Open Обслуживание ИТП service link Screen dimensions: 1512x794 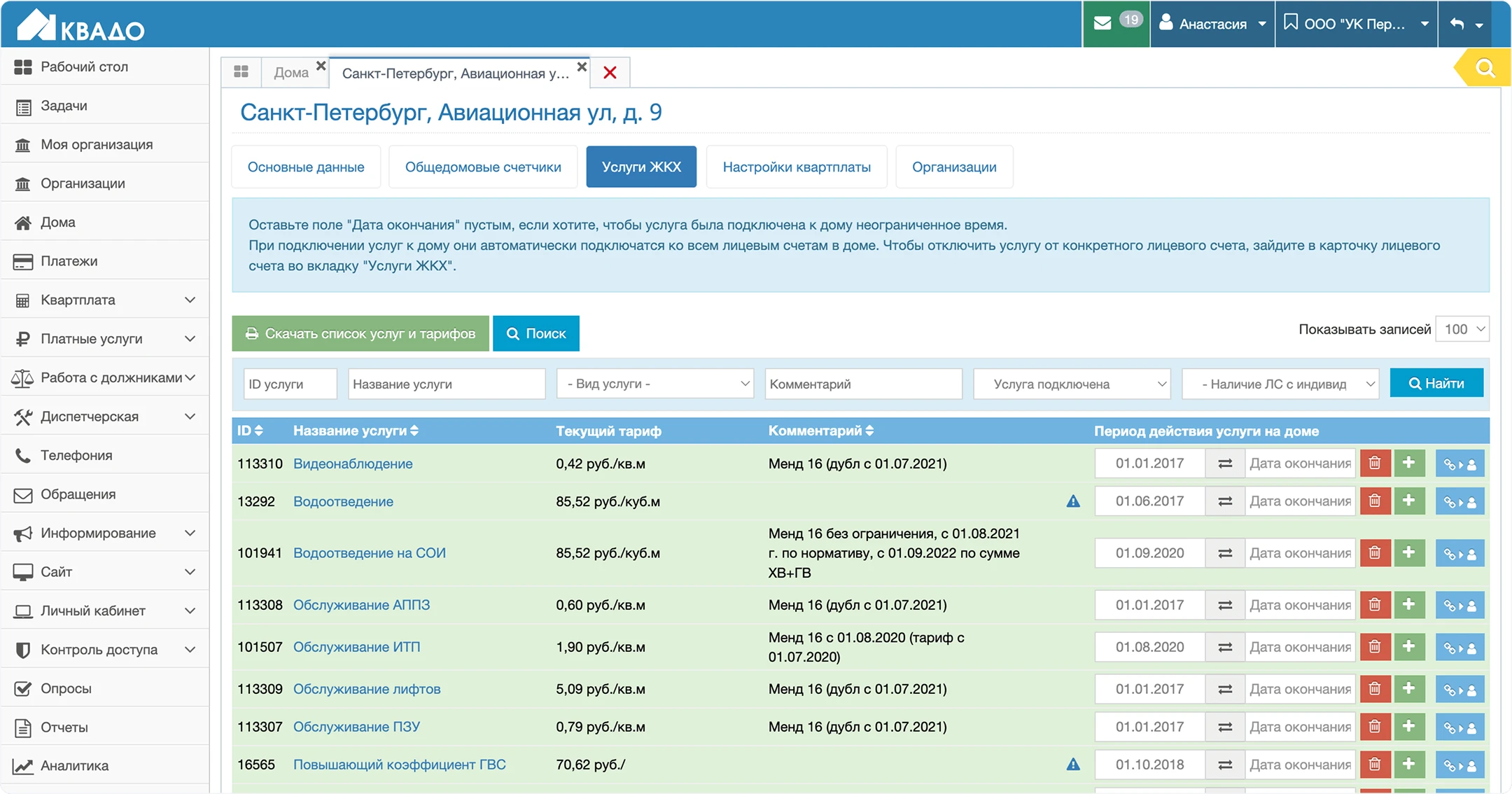[356, 647]
